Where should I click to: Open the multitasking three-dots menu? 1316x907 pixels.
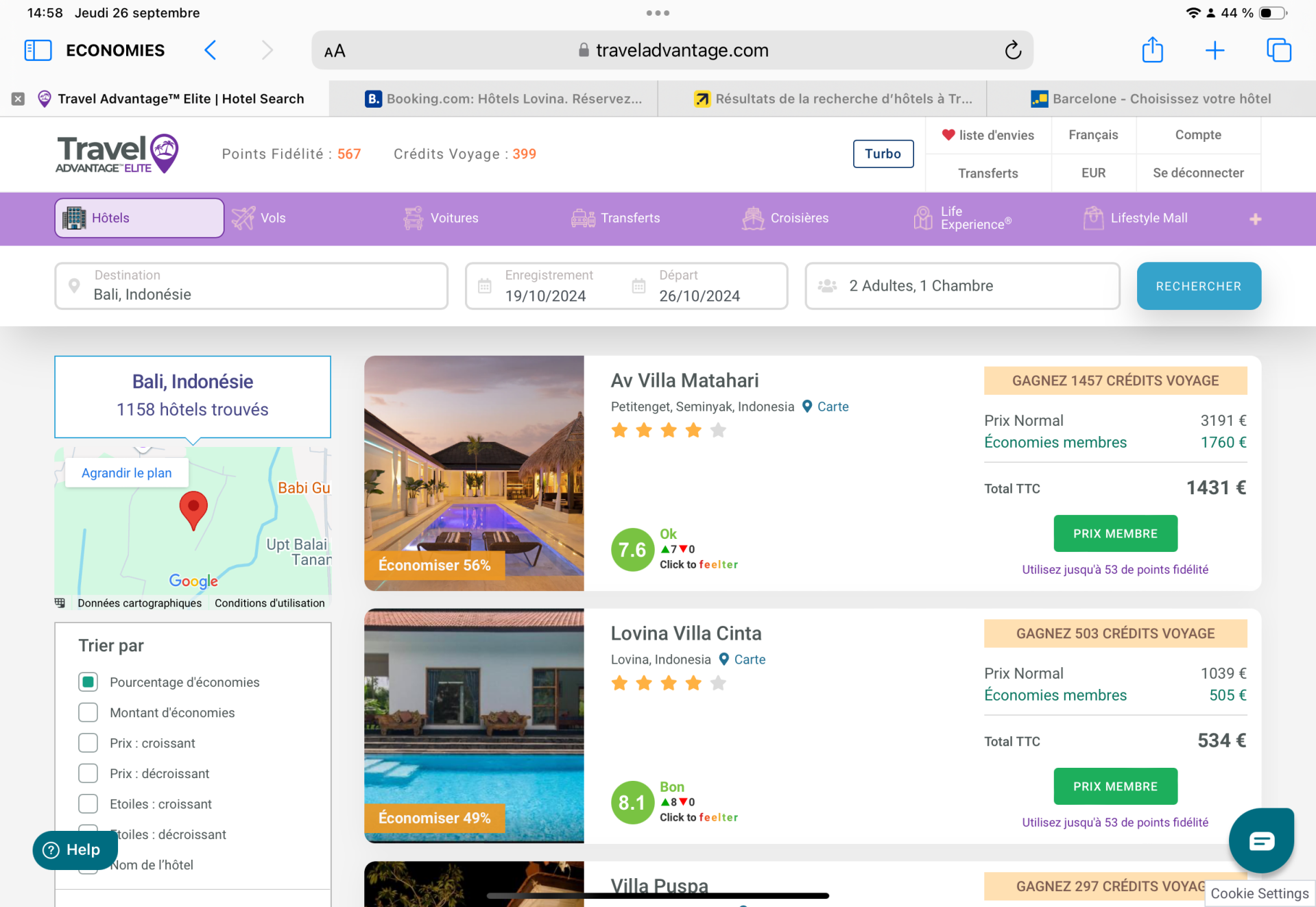point(658,13)
